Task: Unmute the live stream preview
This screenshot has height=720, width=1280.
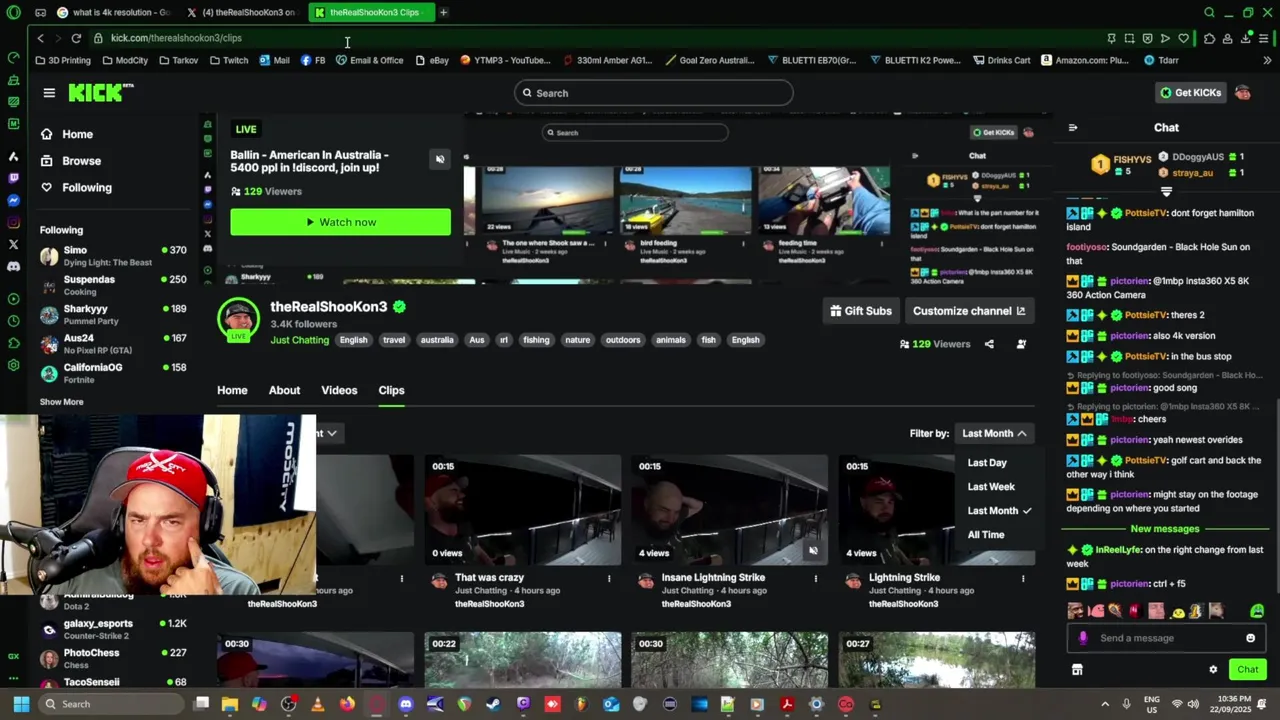Action: tap(440, 159)
